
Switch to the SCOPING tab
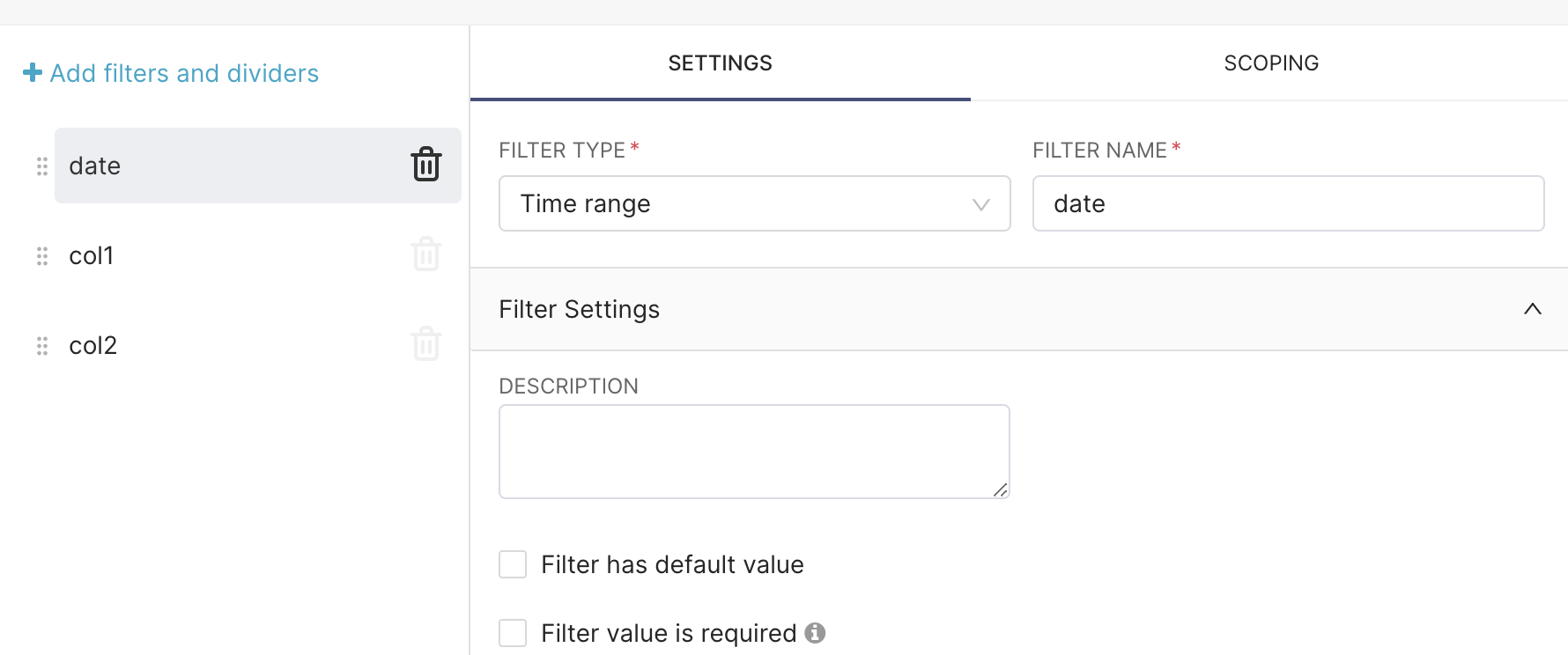point(1271,63)
